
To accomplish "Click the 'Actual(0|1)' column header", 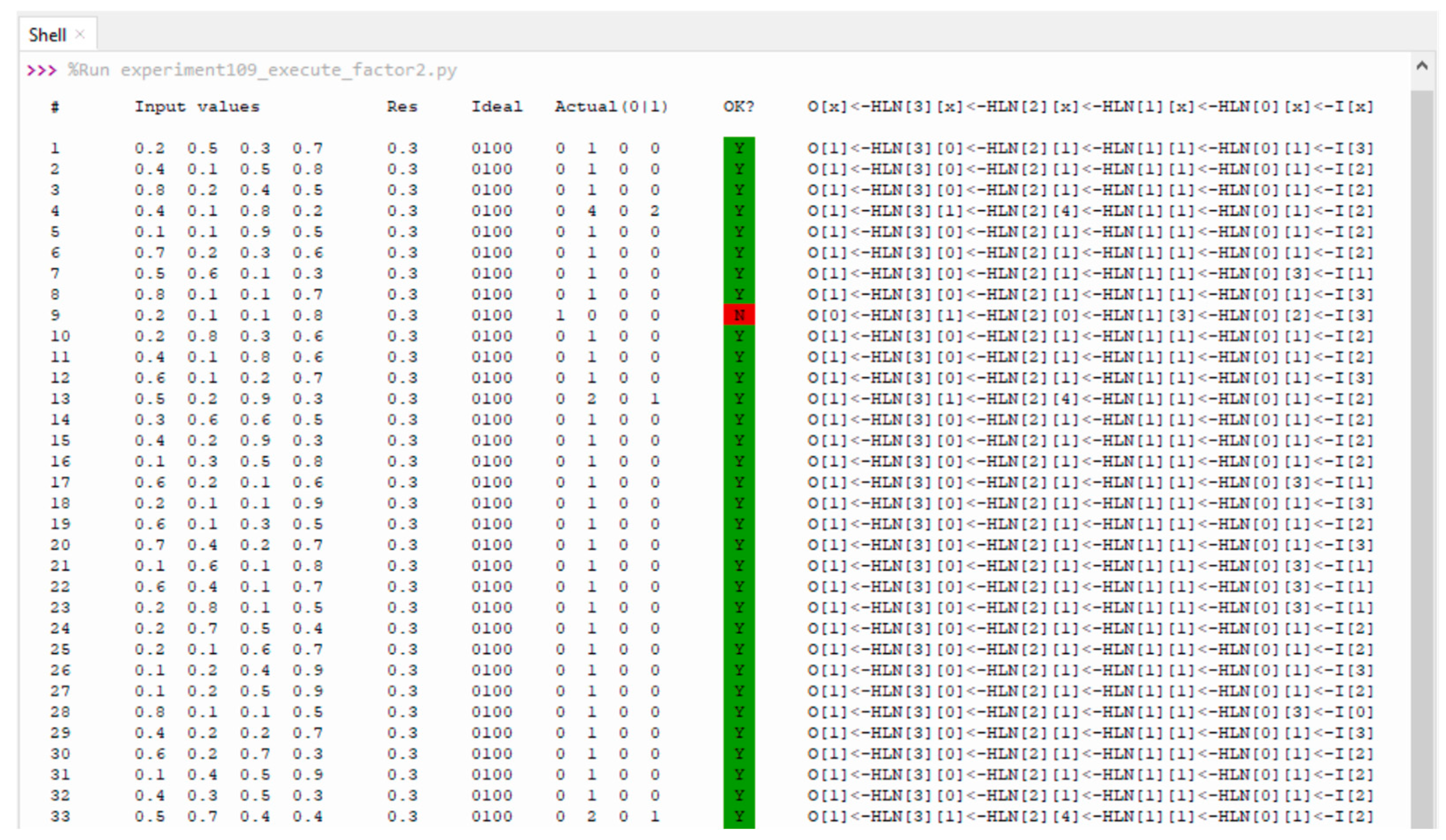I will tap(611, 107).
